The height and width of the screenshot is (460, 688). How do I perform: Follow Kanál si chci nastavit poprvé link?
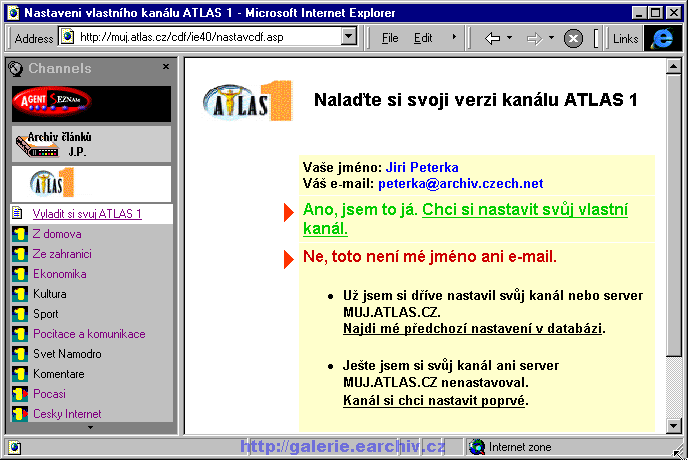tap(434, 400)
